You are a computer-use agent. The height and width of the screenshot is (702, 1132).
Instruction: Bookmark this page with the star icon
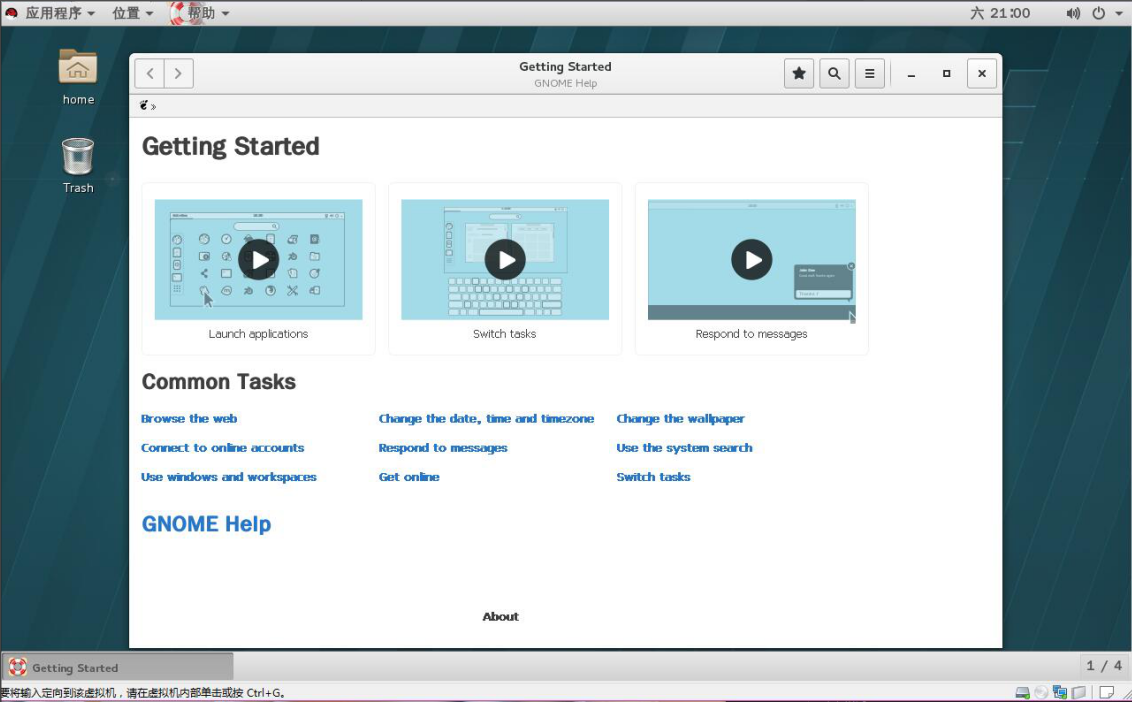[798, 74]
